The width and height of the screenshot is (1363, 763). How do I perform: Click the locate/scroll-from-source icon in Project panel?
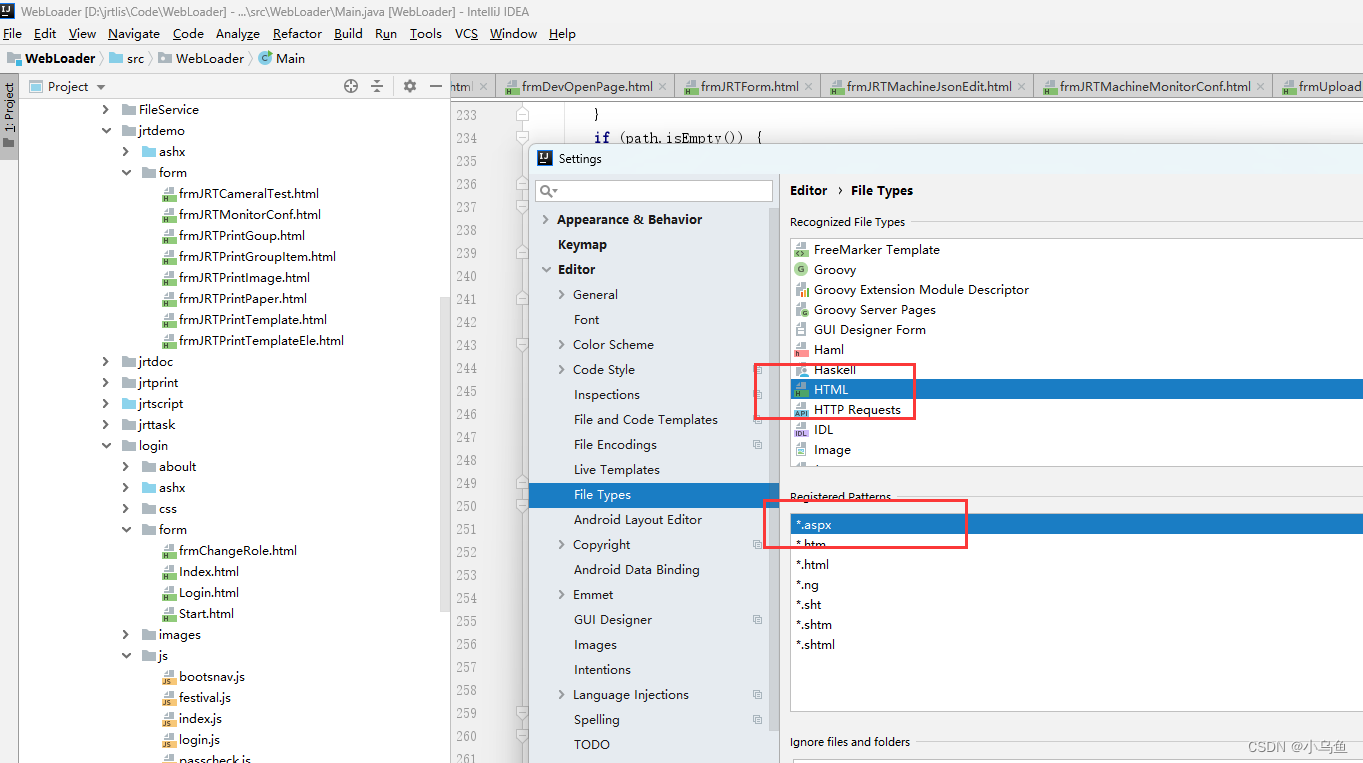tap(351, 87)
